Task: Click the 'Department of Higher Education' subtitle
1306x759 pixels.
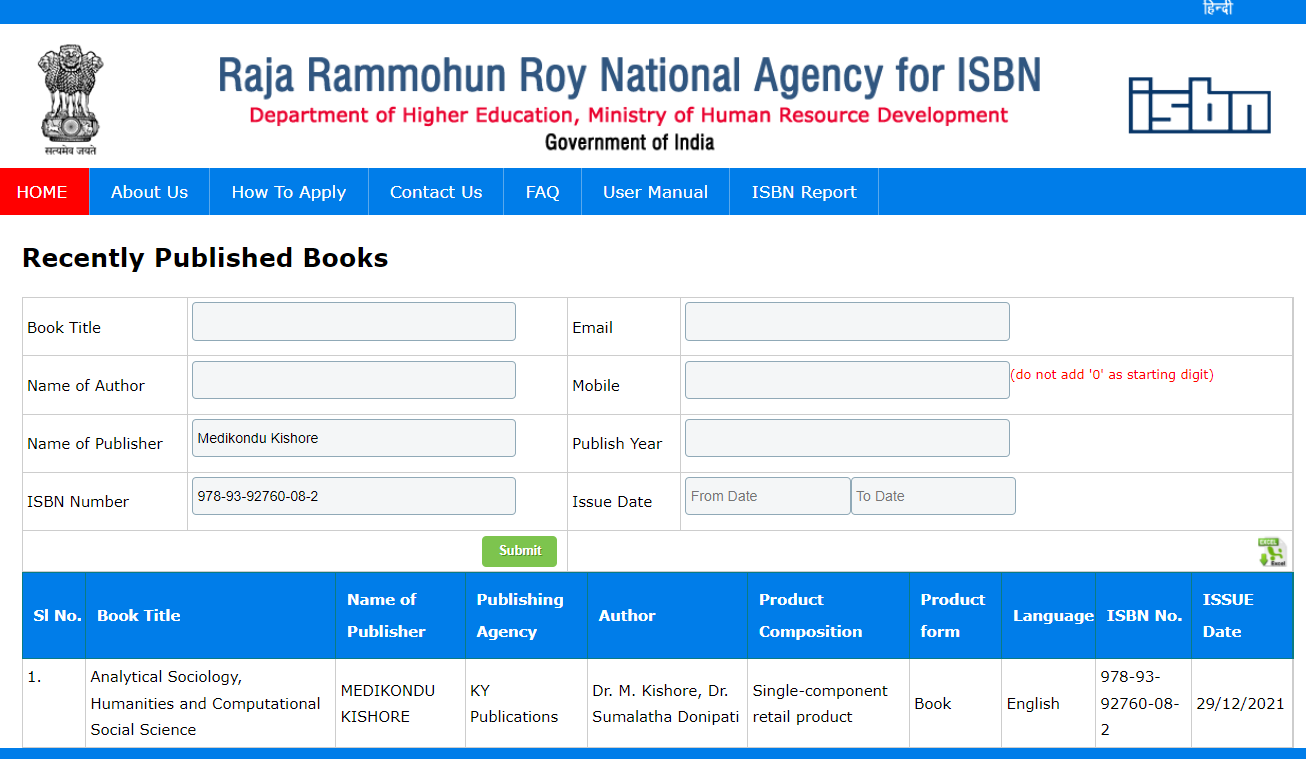Action: 629,115
